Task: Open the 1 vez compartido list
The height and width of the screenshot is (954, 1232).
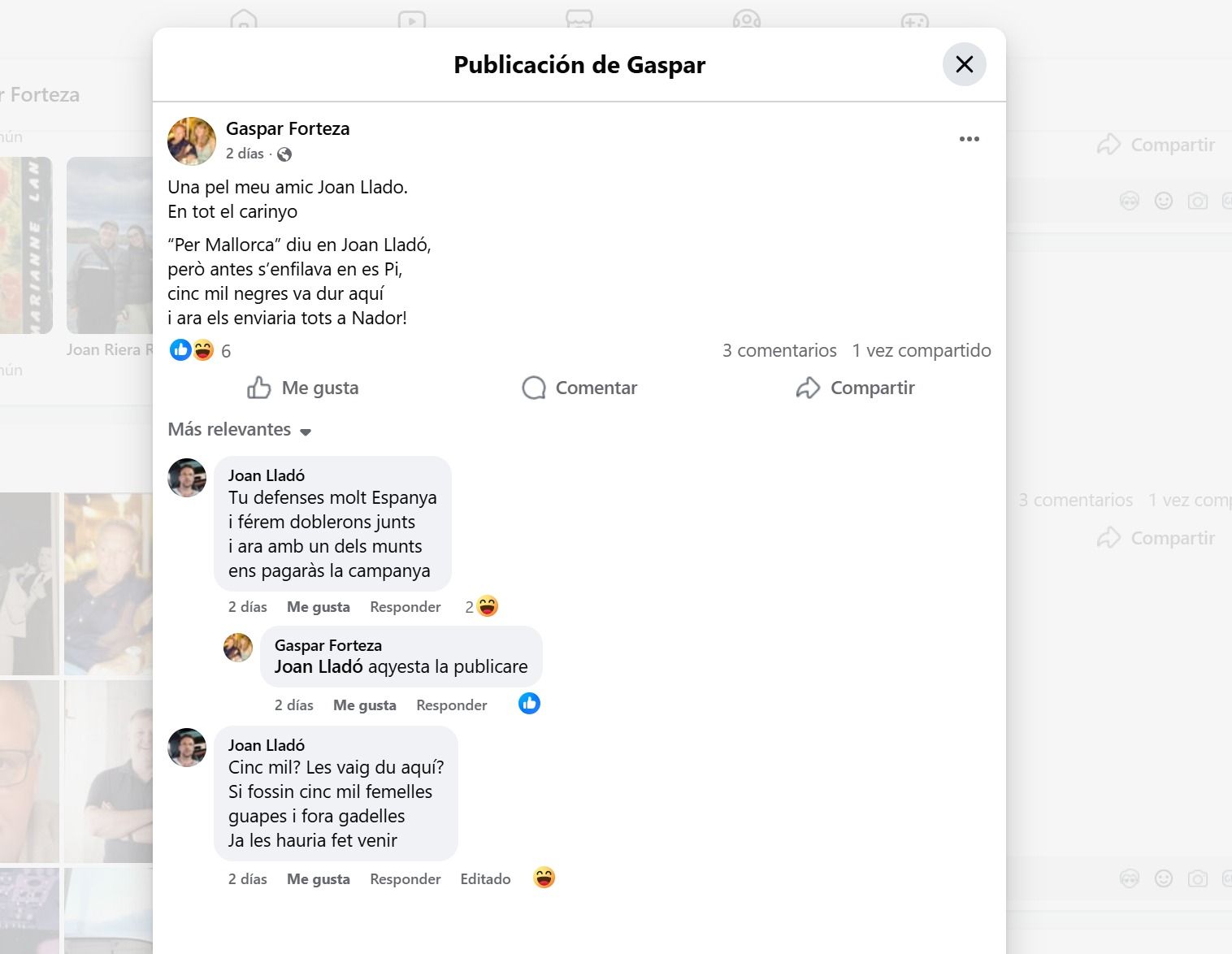Action: [x=922, y=350]
